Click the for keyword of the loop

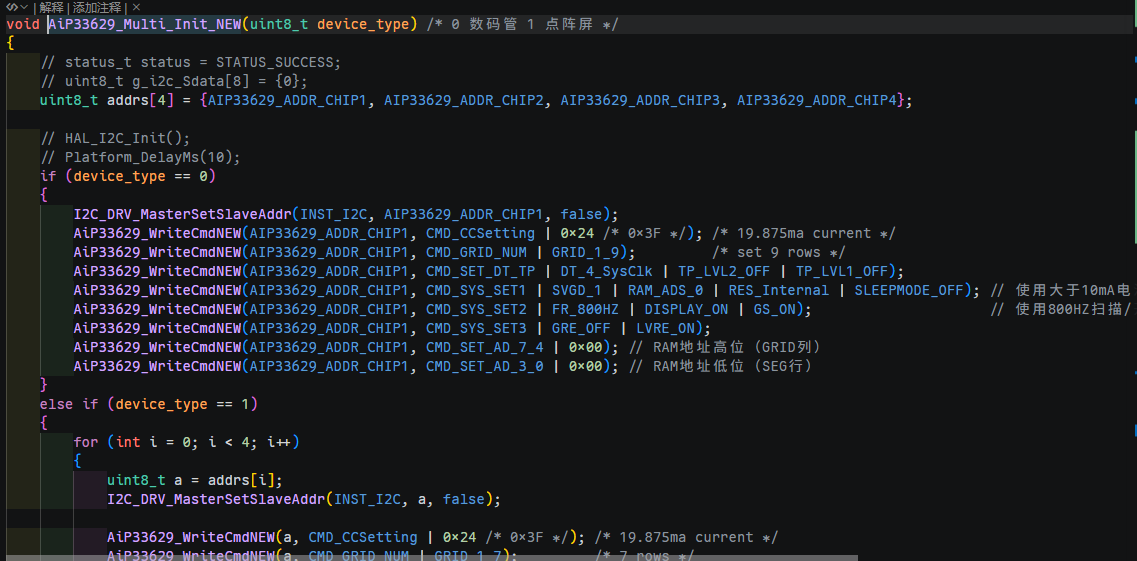coord(86,441)
